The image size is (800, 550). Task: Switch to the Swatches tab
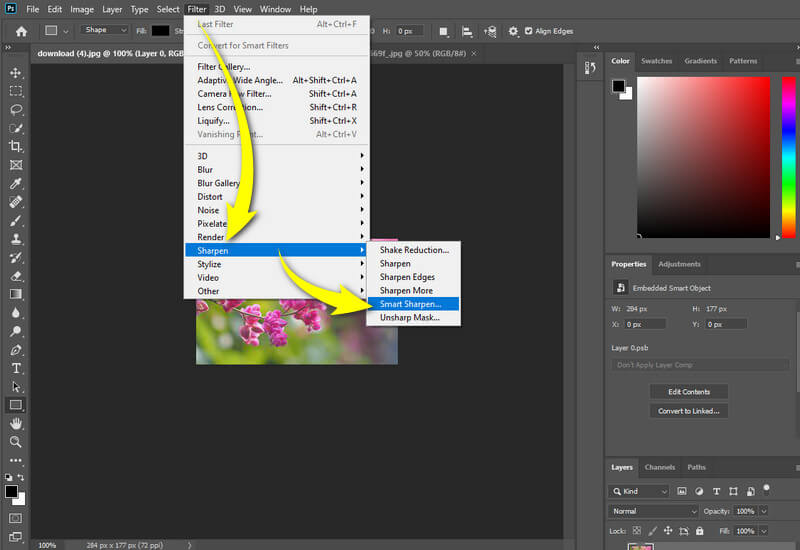pos(656,61)
